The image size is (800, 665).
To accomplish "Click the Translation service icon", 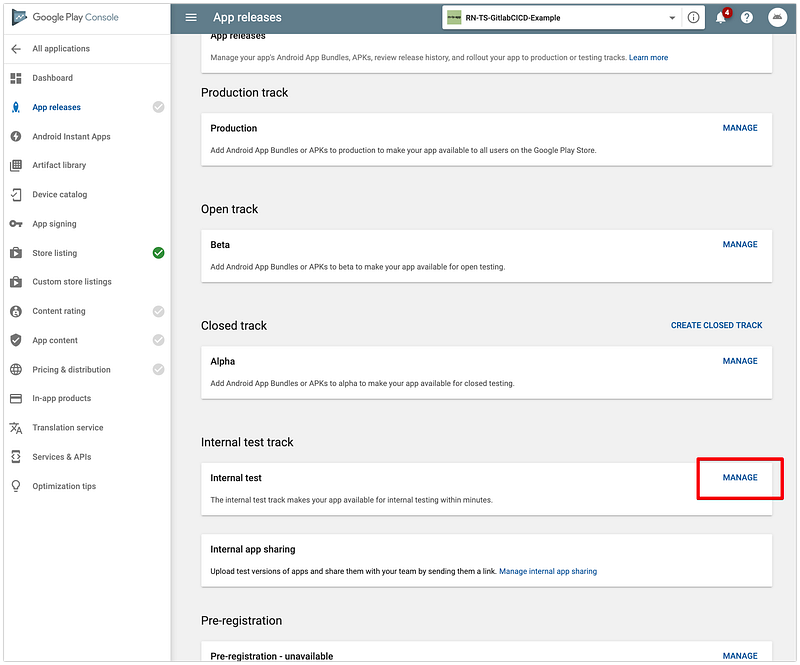I will pos(16,428).
